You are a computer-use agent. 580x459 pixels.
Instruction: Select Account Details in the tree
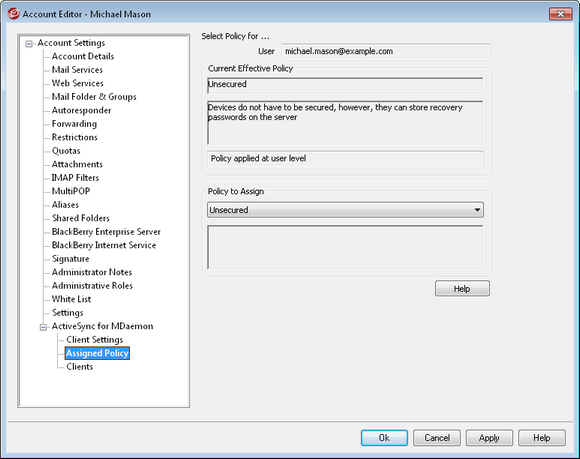tap(83, 56)
